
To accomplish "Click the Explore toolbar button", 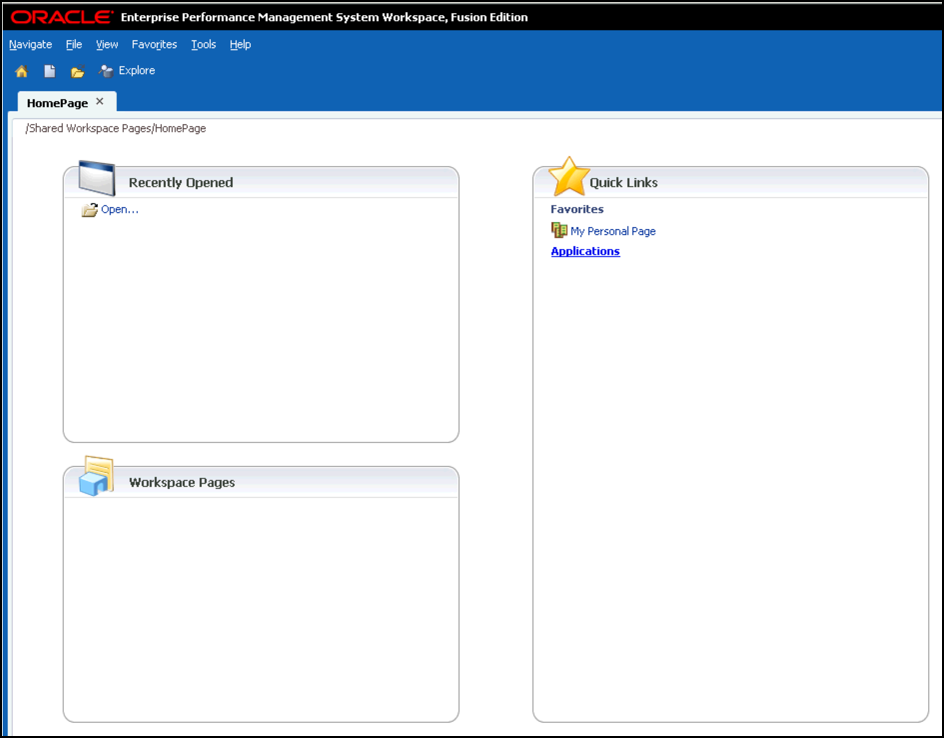I will pyautogui.click(x=127, y=71).
